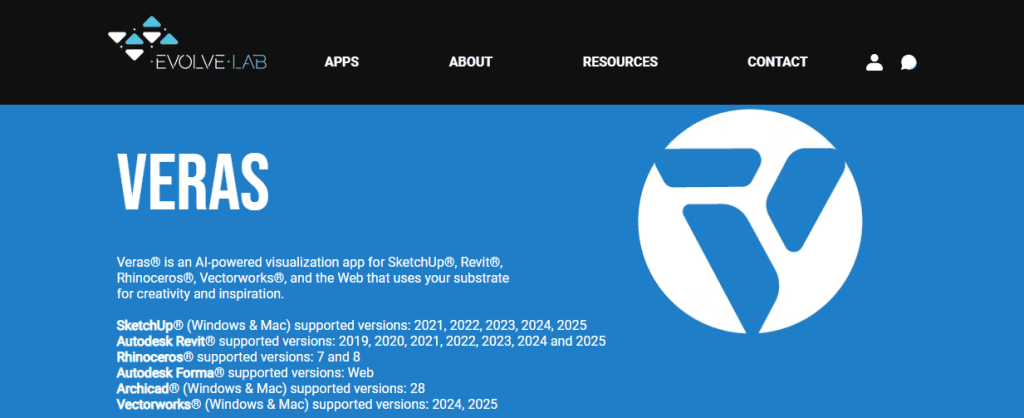Click the Evolve Lab triangle logo icon
This screenshot has height=418, width=1024.
click(x=136, y=38)
